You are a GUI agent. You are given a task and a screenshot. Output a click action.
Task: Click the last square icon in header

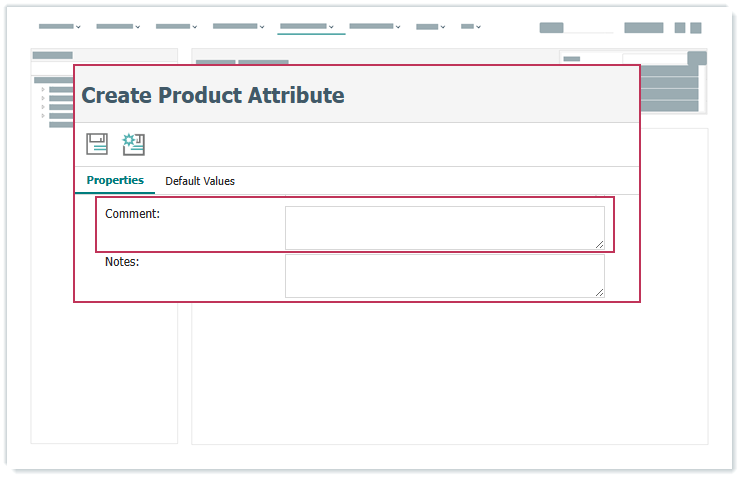click(x=696, y=28)
